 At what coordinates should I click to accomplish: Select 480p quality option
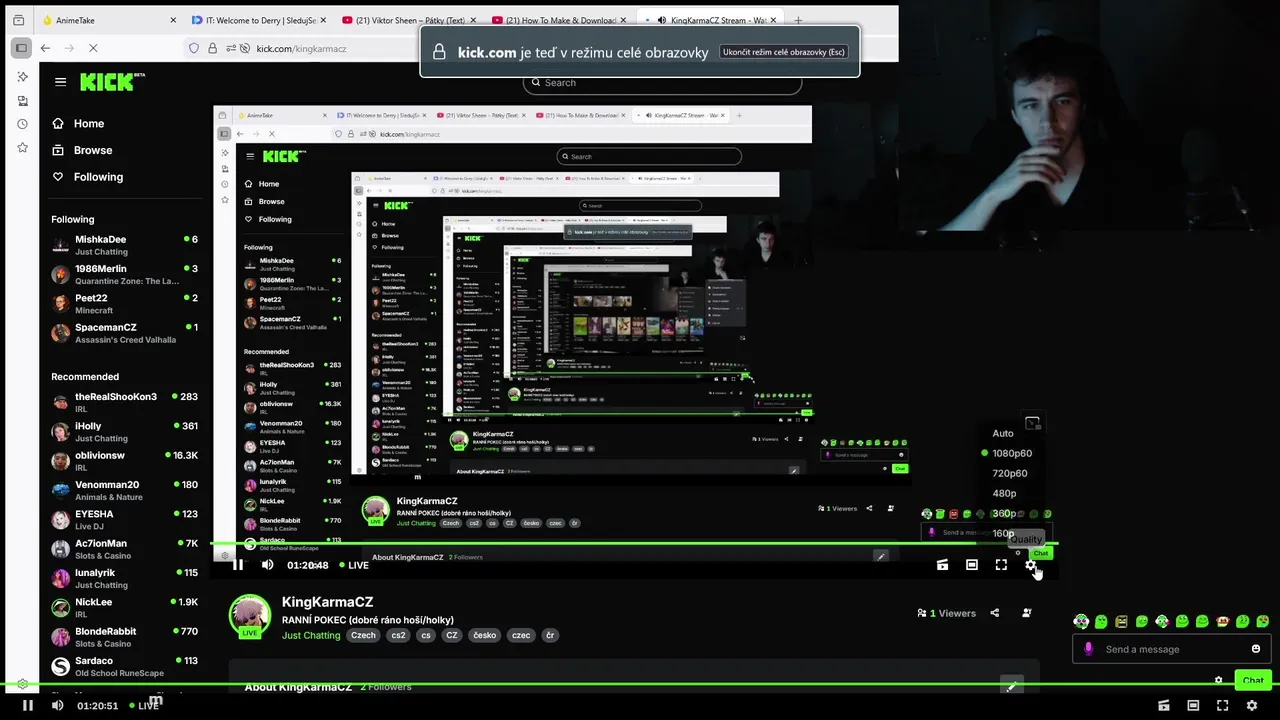point(1004,493)
